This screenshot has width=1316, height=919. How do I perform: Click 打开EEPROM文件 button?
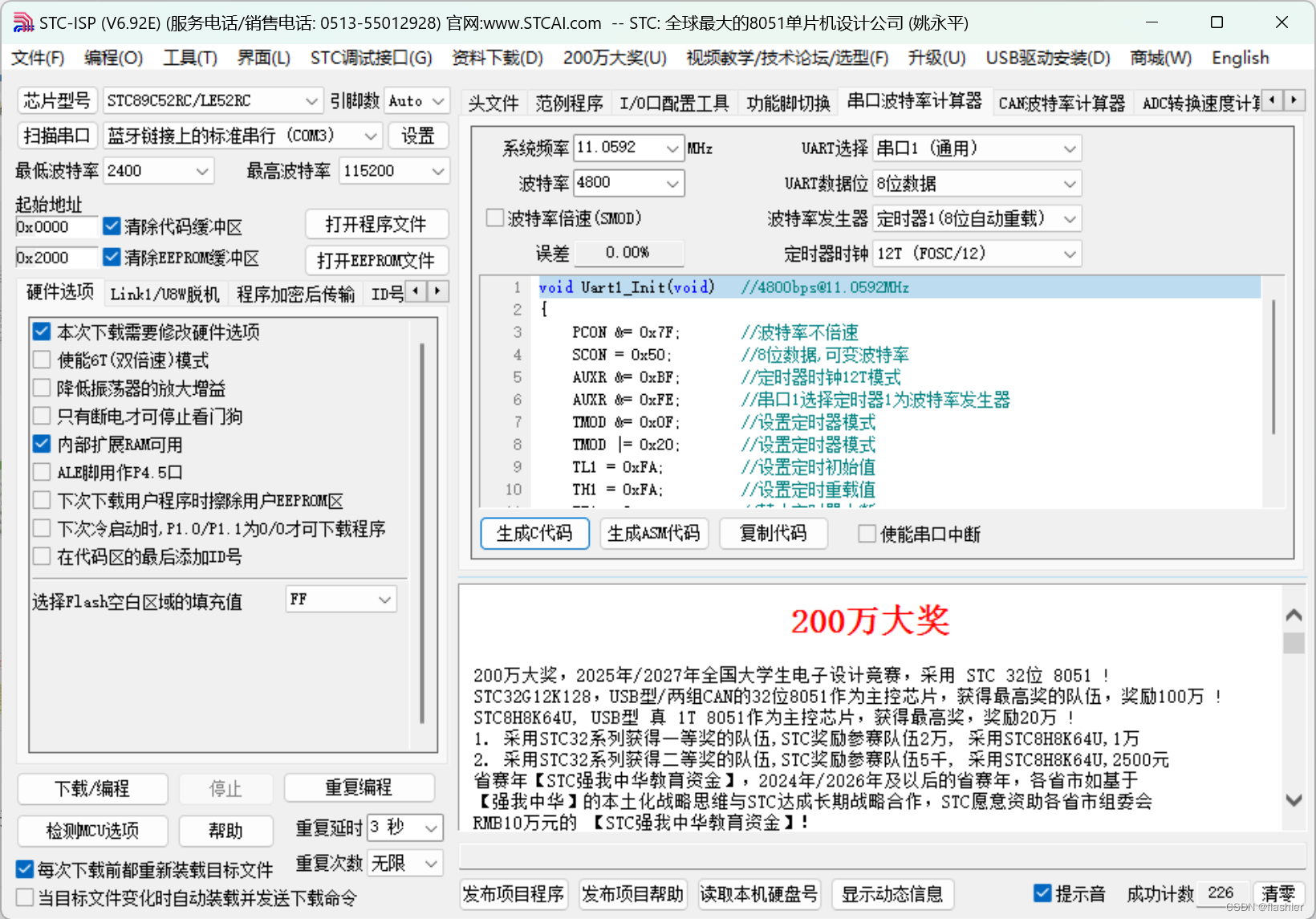[376, 259]
